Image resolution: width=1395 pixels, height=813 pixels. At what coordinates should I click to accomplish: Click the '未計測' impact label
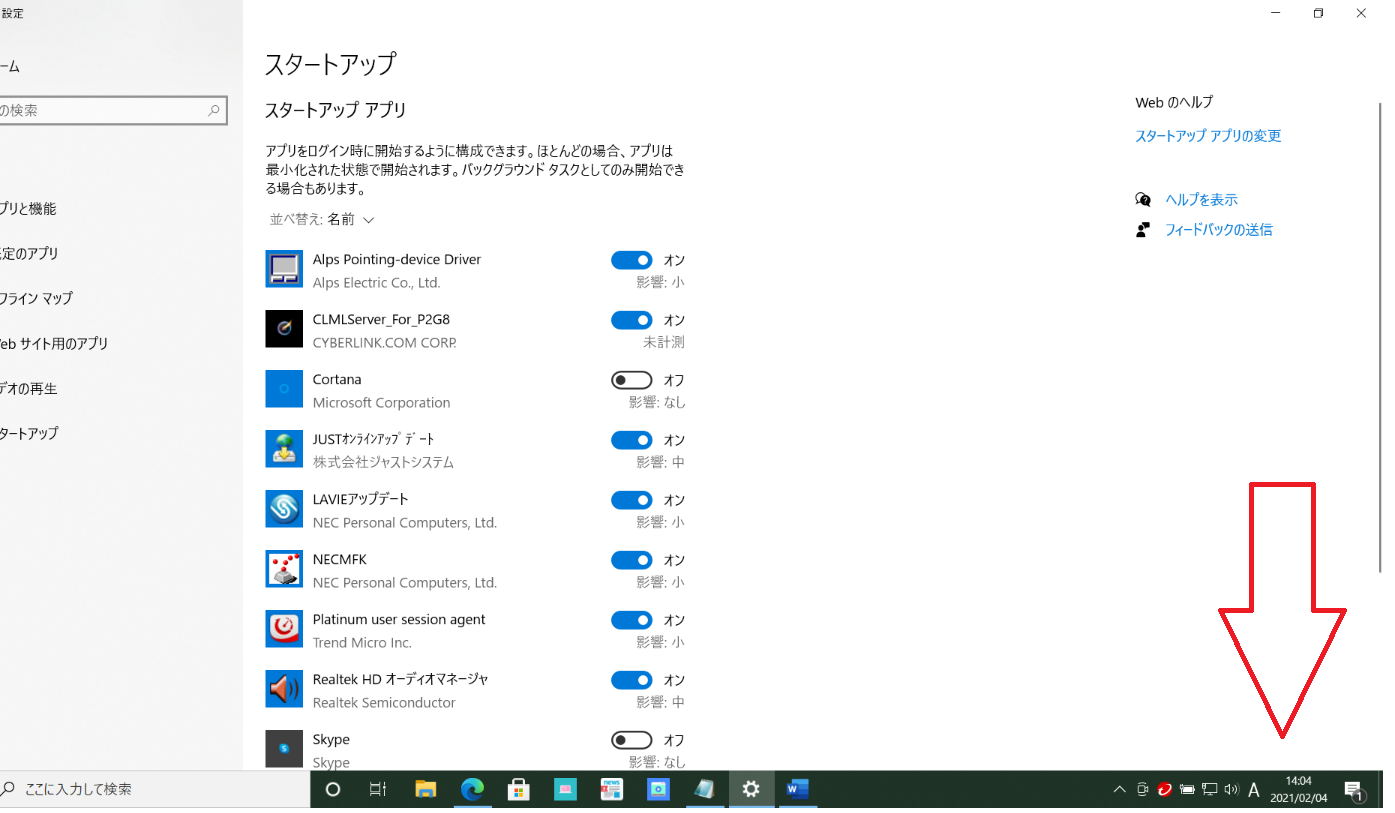coord(664,343)
